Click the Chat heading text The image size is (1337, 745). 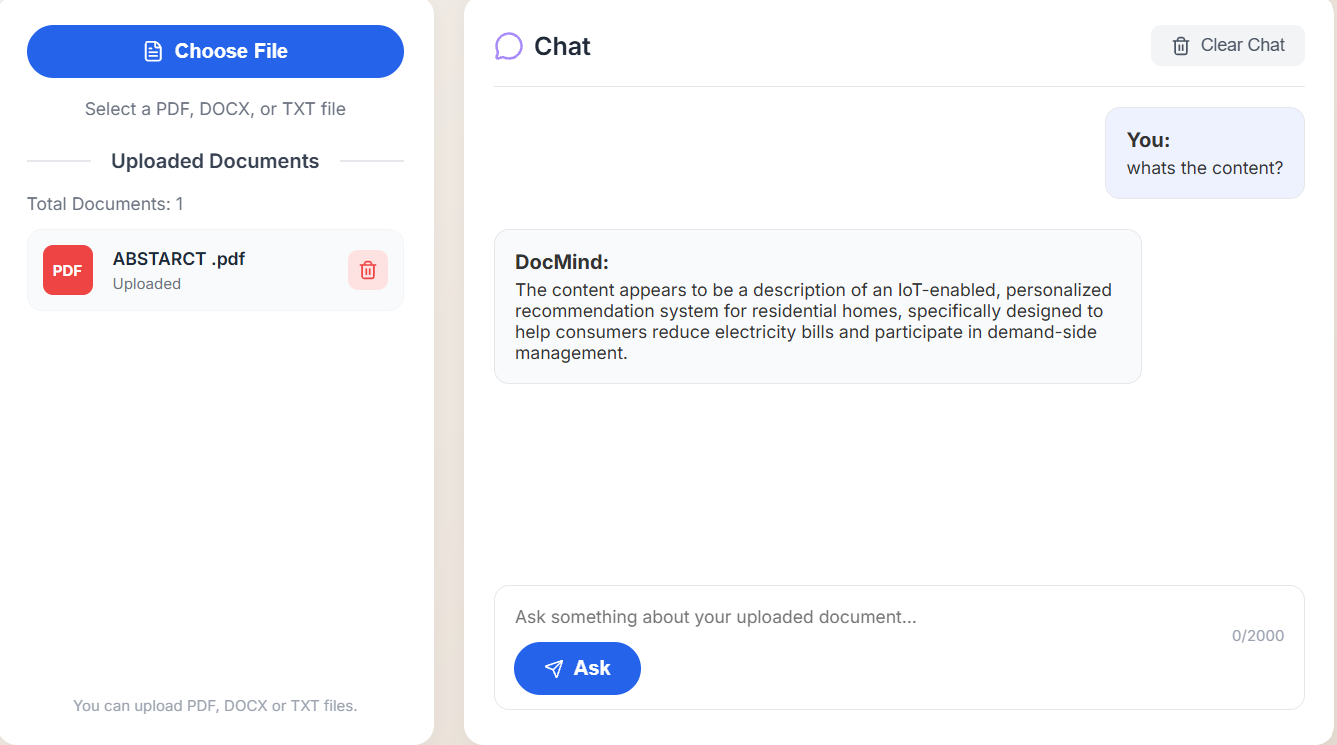562,46
